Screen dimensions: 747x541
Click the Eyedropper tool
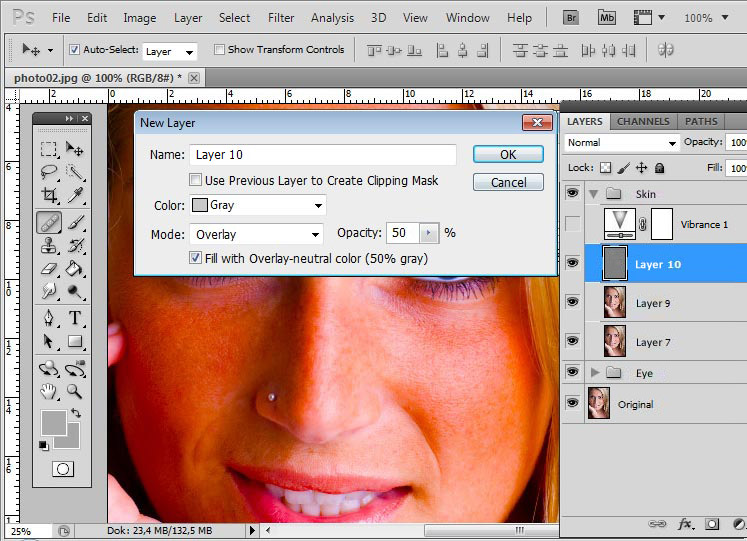(75, 196)
